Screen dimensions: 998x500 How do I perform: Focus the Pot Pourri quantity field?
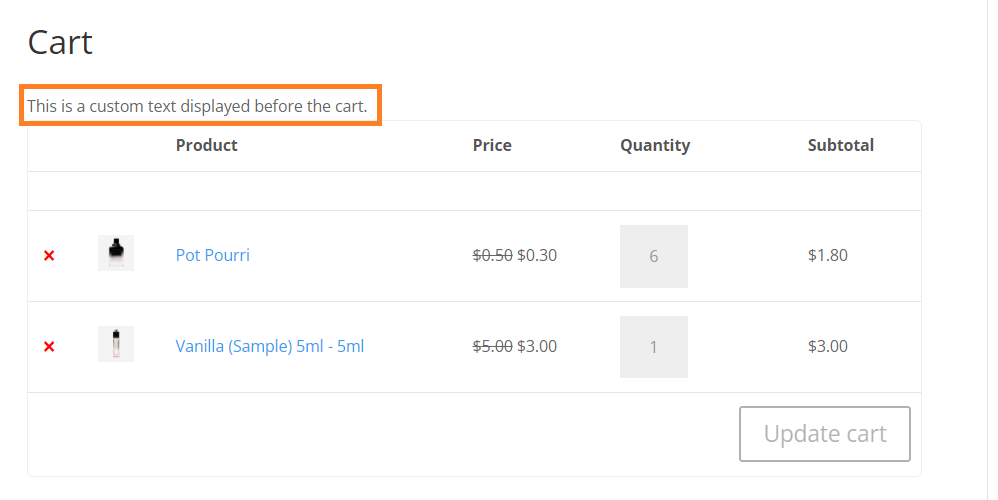coord(654,256)
